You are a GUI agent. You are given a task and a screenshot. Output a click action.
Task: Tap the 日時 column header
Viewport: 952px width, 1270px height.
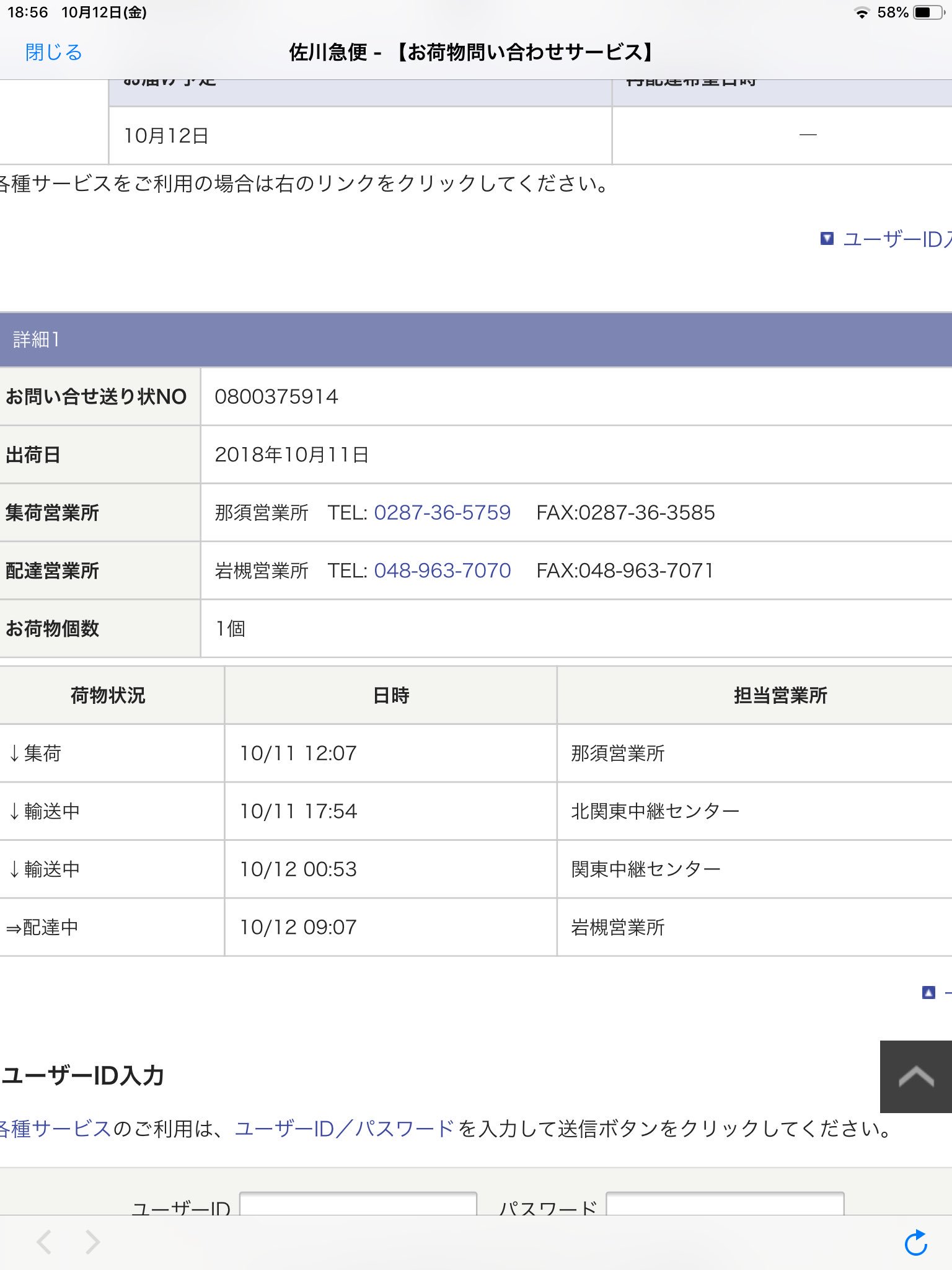(x=391, y=696)
